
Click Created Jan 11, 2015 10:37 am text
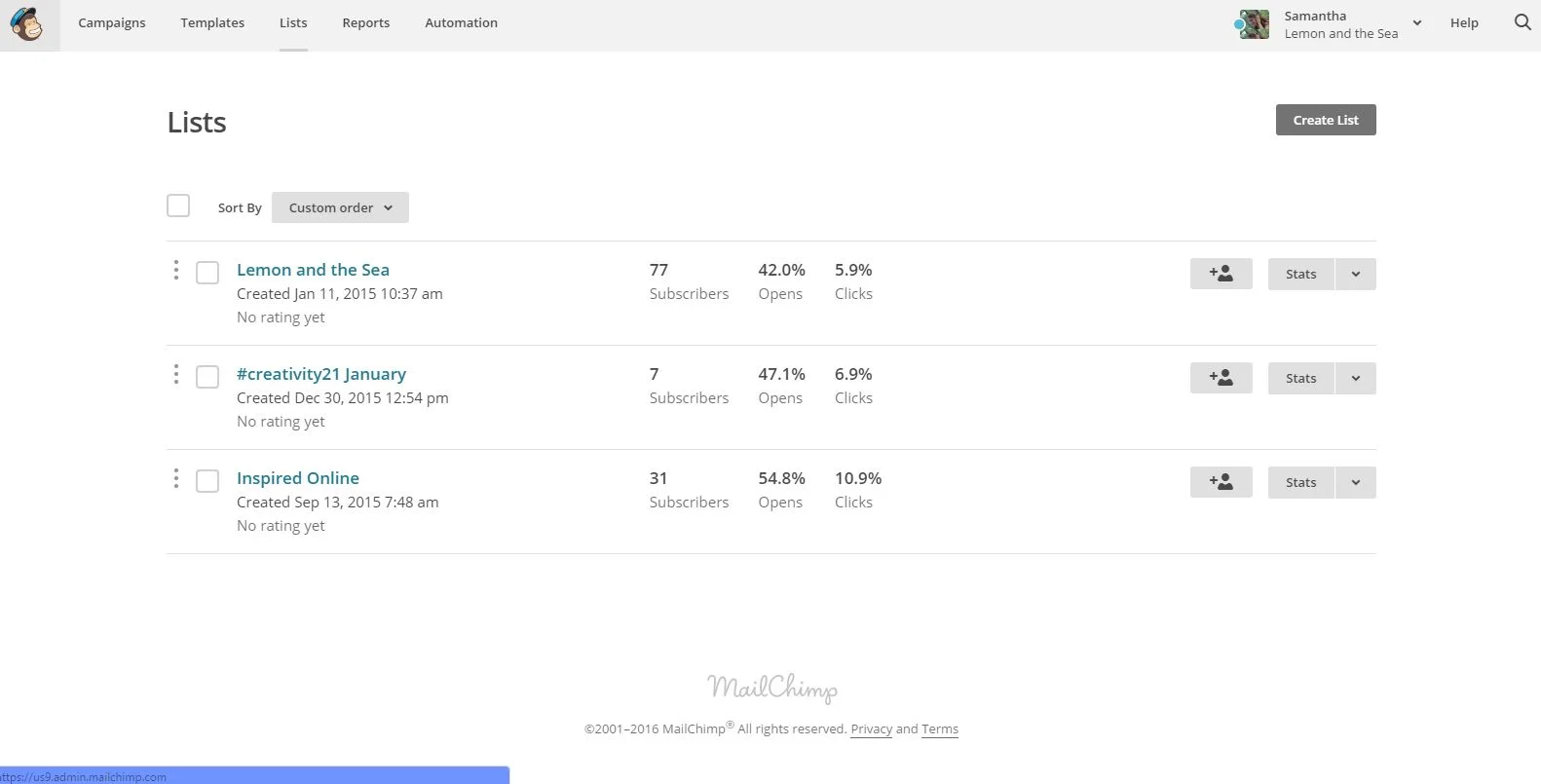tap(340, 294)
